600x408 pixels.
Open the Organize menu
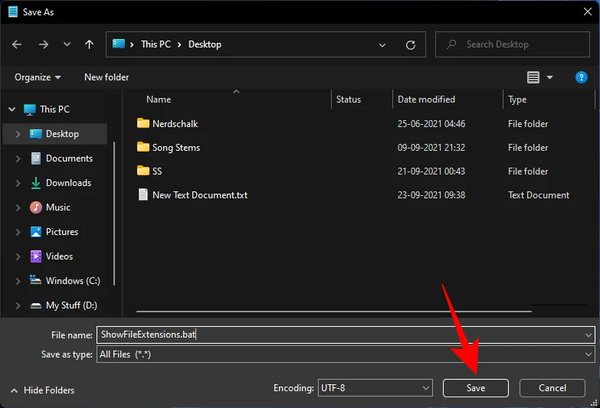pyautogui.click(x=38, y=77)
